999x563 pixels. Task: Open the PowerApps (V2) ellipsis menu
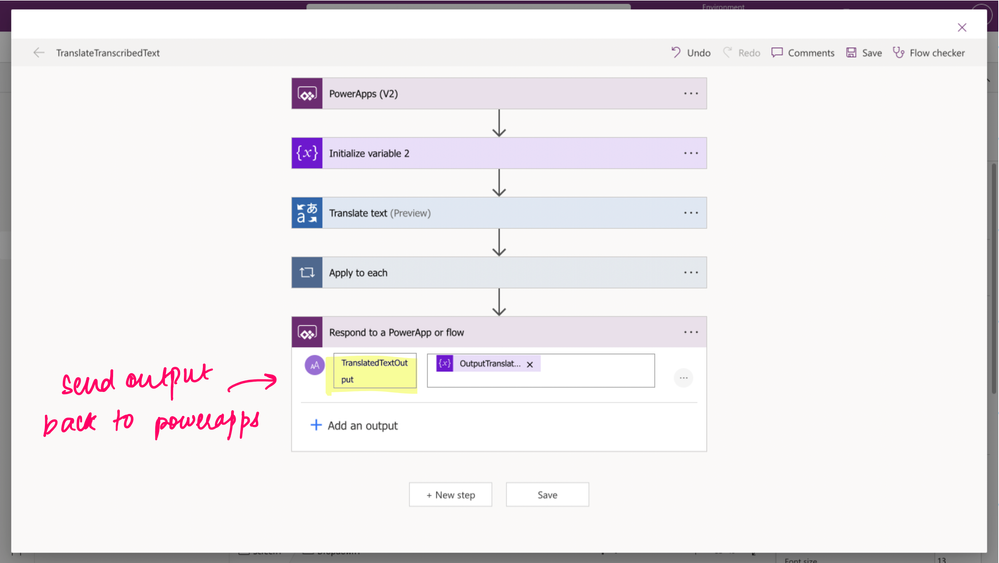click(x=691, y=94)
